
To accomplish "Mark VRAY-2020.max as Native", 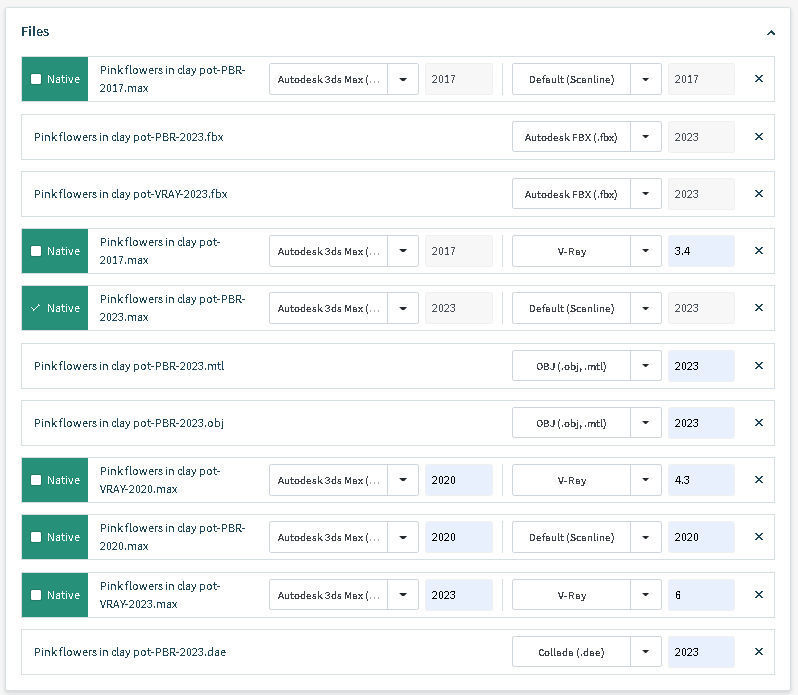I will pyautogui.click(x=37, y=480).
